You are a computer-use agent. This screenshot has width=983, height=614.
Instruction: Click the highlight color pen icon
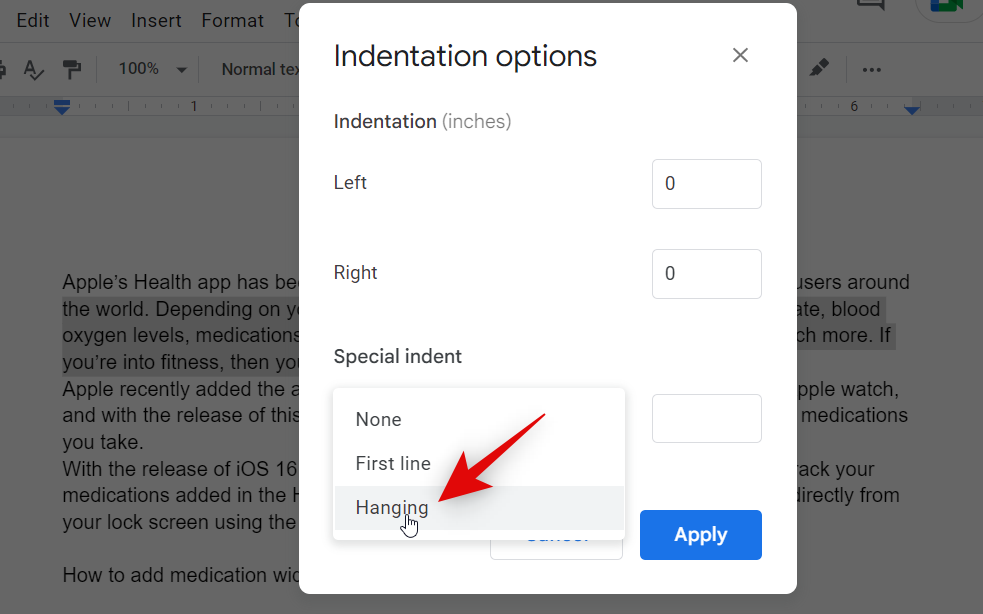[819, 69]
